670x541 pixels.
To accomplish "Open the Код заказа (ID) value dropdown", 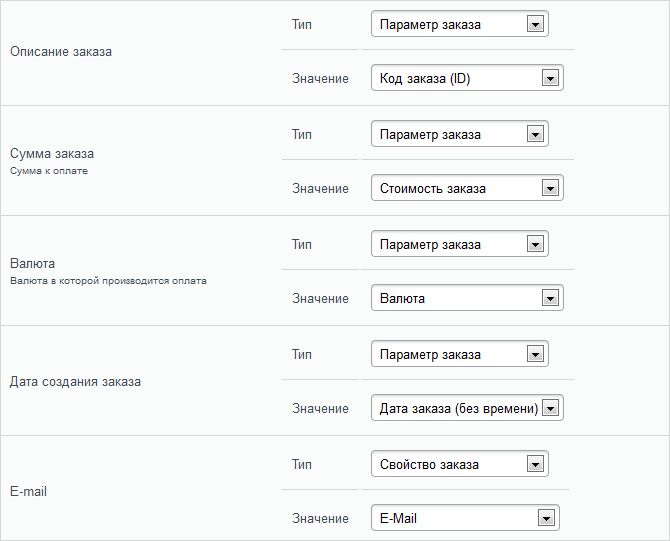I will 467,78.
